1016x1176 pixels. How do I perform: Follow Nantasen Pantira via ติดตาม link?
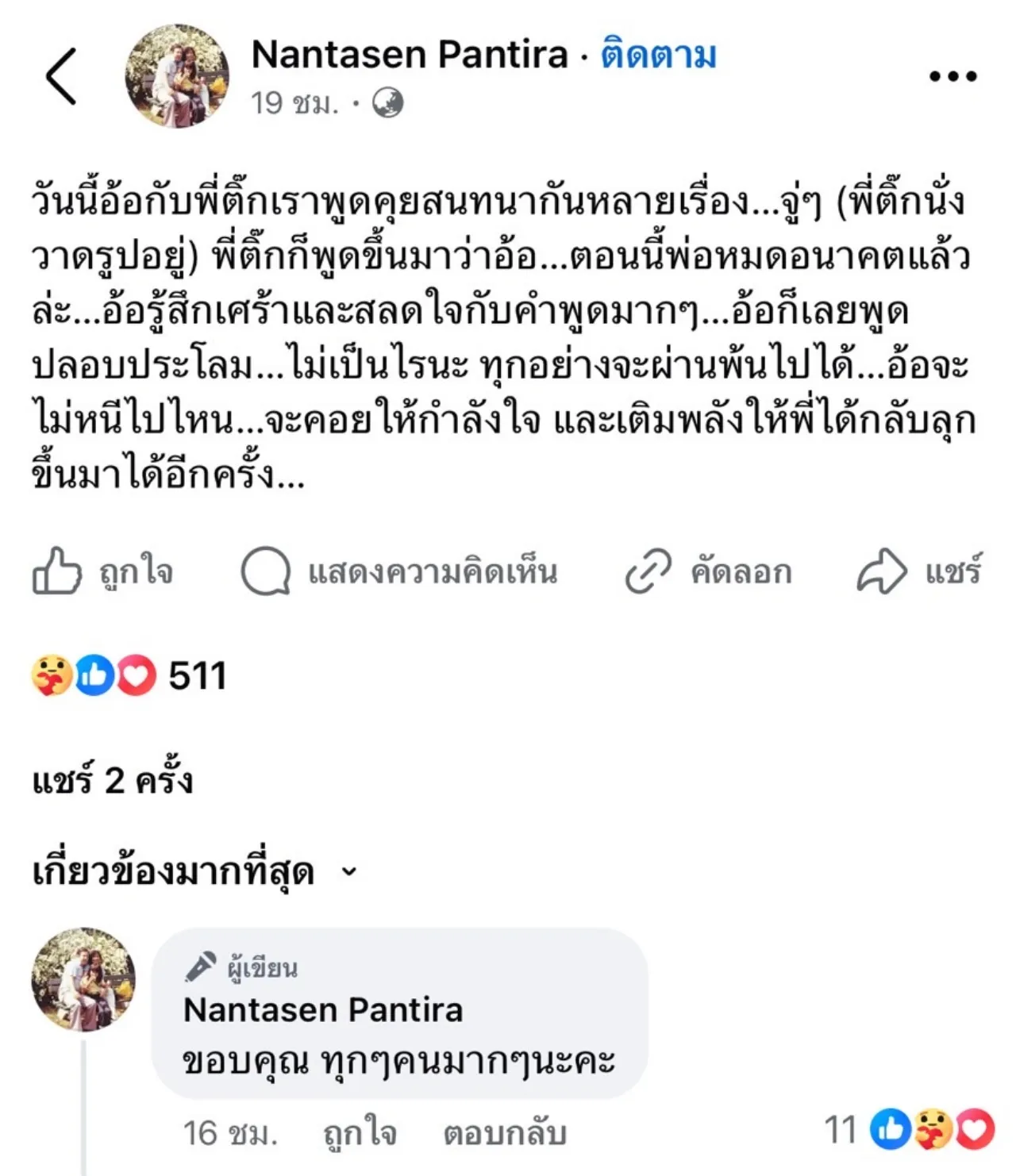[658, 55]
